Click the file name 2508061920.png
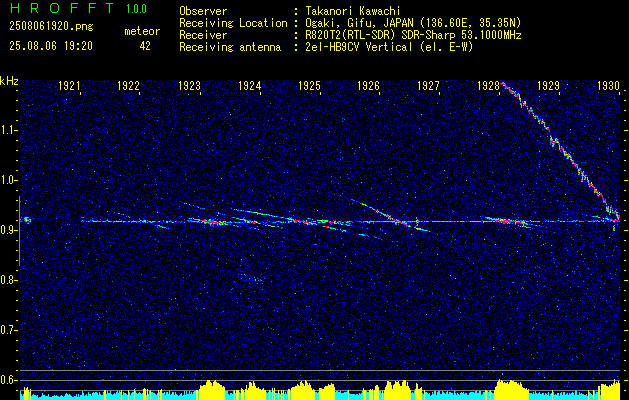The height and width of the screenshot is (400, 629). coord(51,27)
